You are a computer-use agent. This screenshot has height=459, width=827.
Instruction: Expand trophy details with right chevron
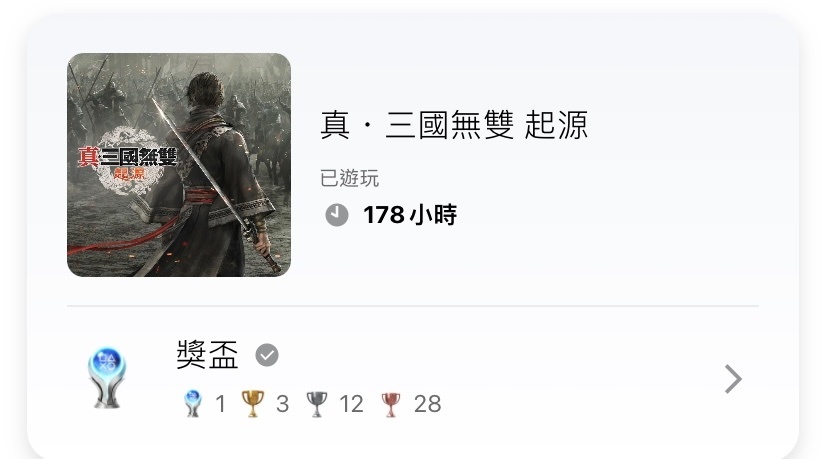(x=733, y=379)
